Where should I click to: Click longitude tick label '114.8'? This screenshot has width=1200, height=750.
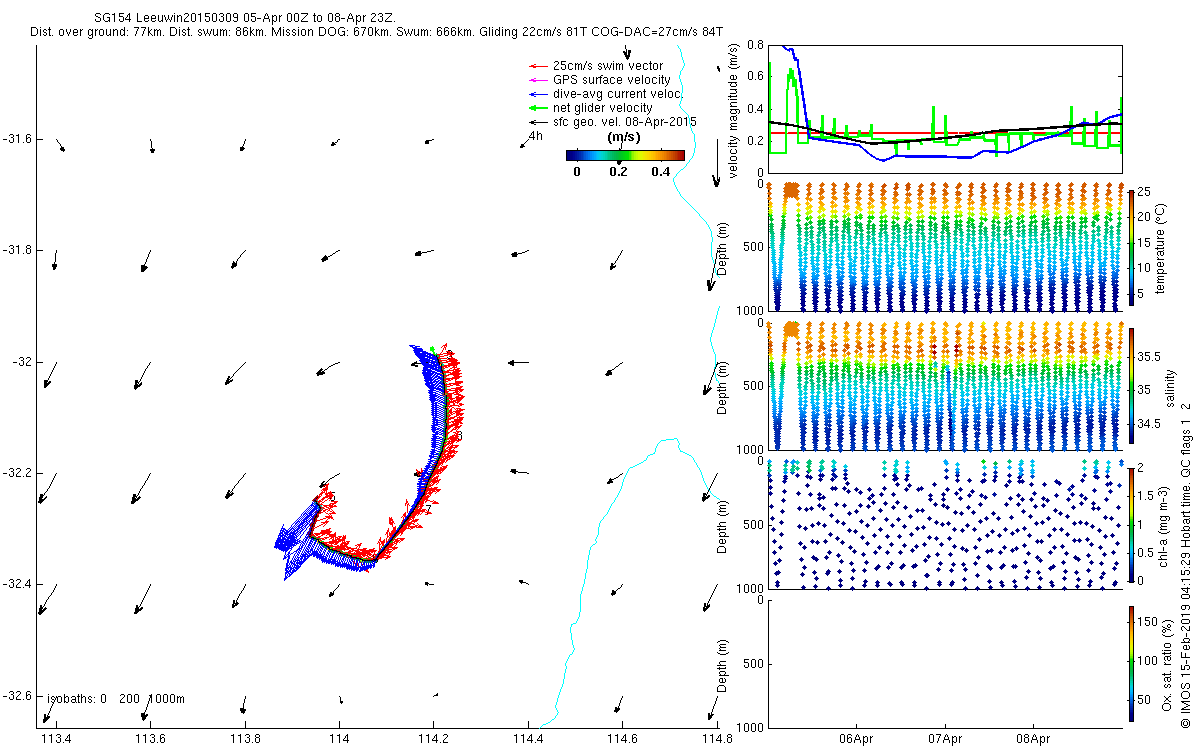point(716,739)
